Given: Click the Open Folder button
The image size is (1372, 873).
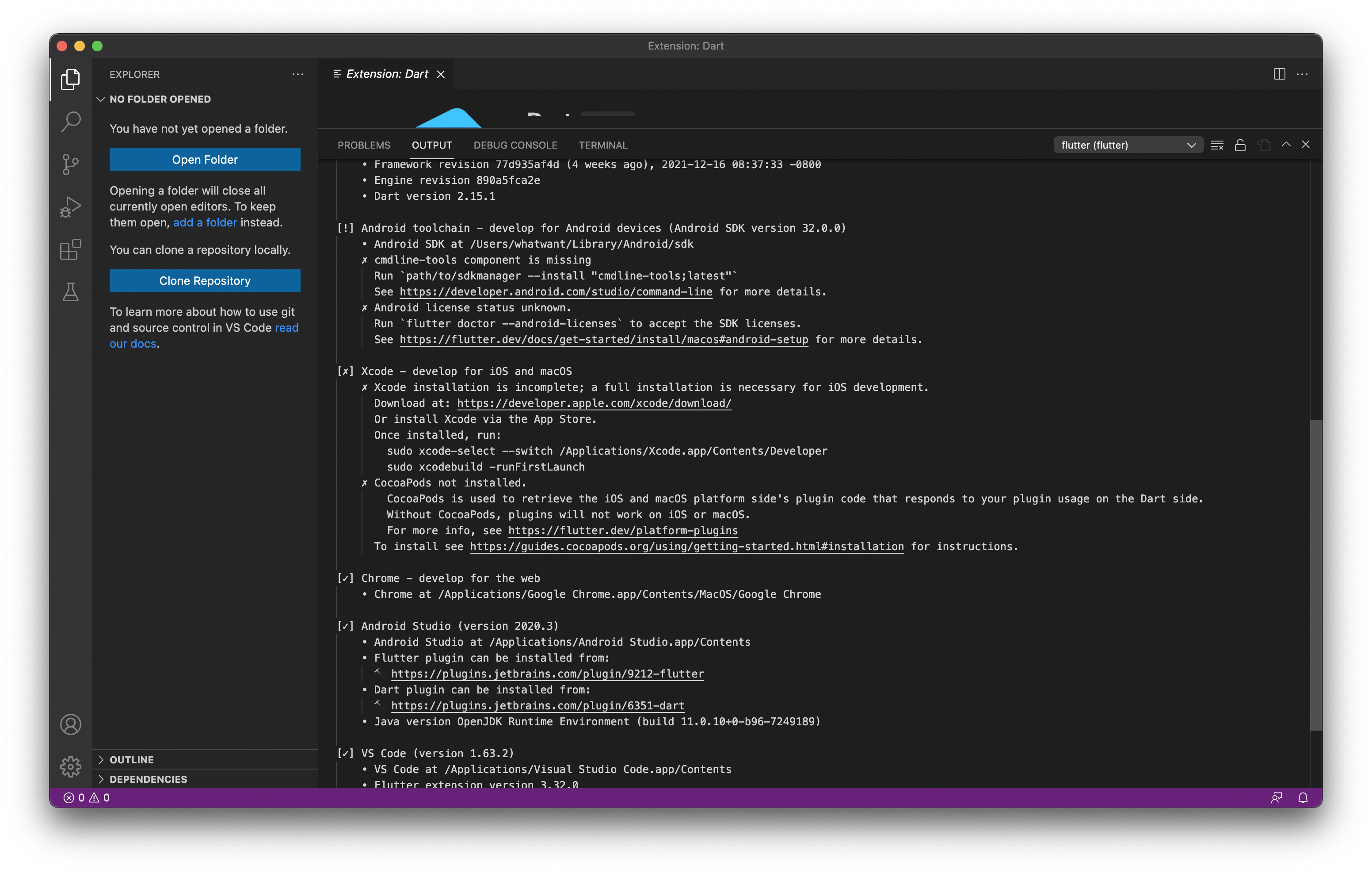Looking at the screenshot, I should tap(205, 160).
